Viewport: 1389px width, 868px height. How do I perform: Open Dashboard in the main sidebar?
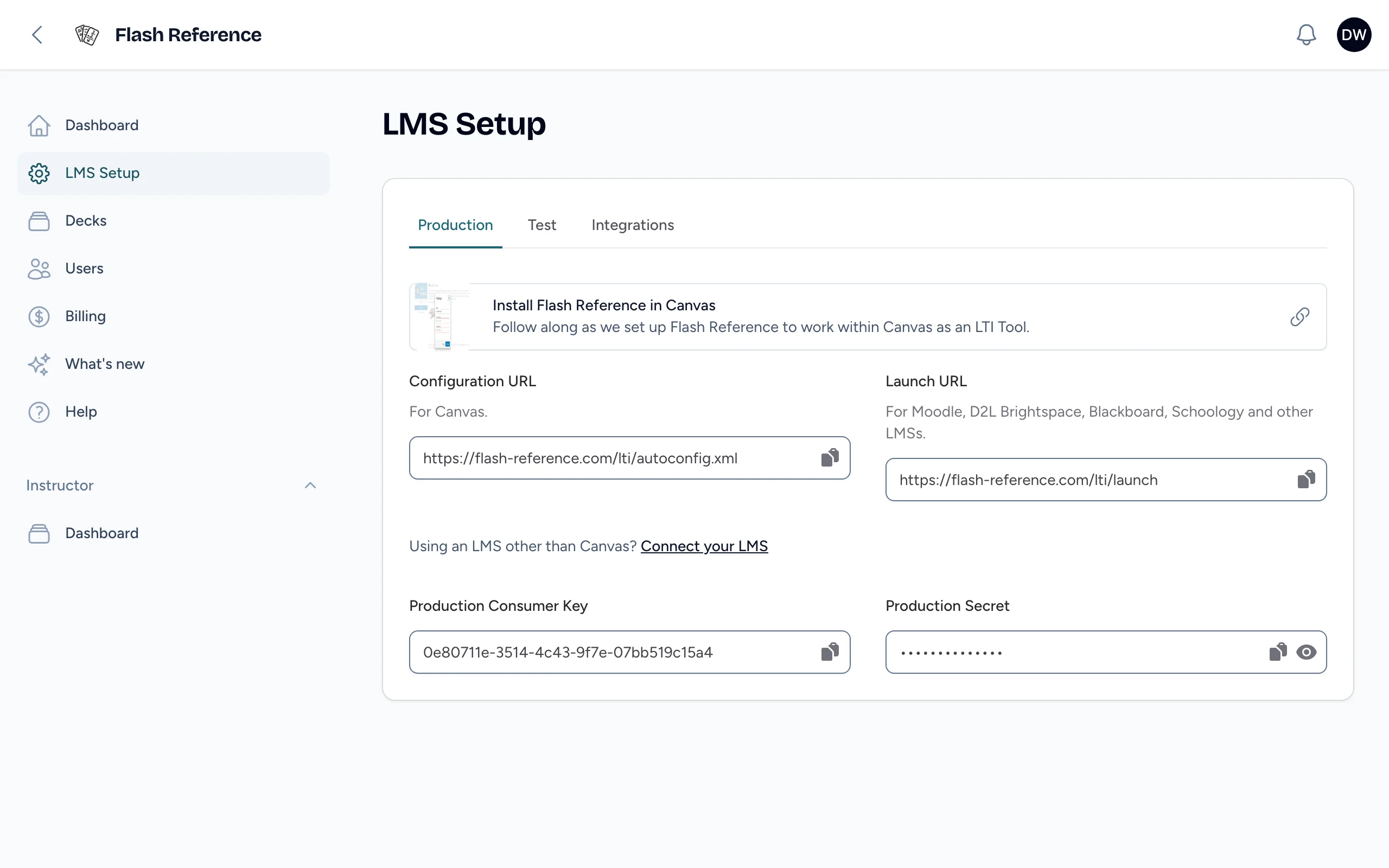click(173, 125)
